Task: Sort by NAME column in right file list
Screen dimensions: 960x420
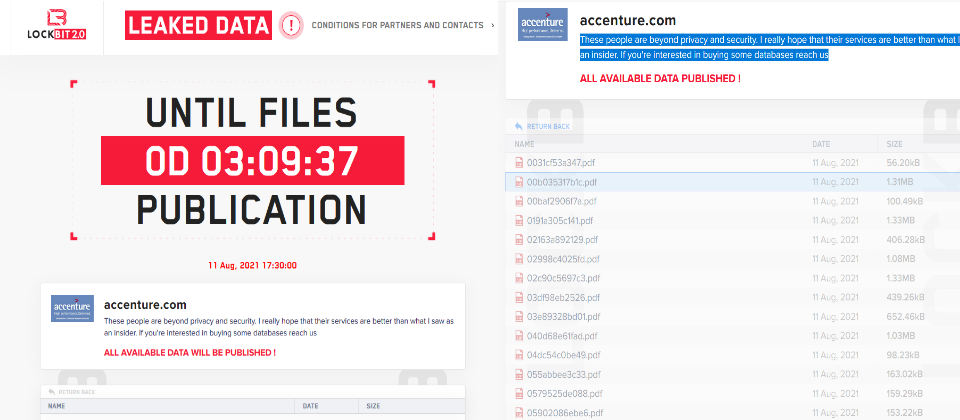Action: click(x=524, y=144)
